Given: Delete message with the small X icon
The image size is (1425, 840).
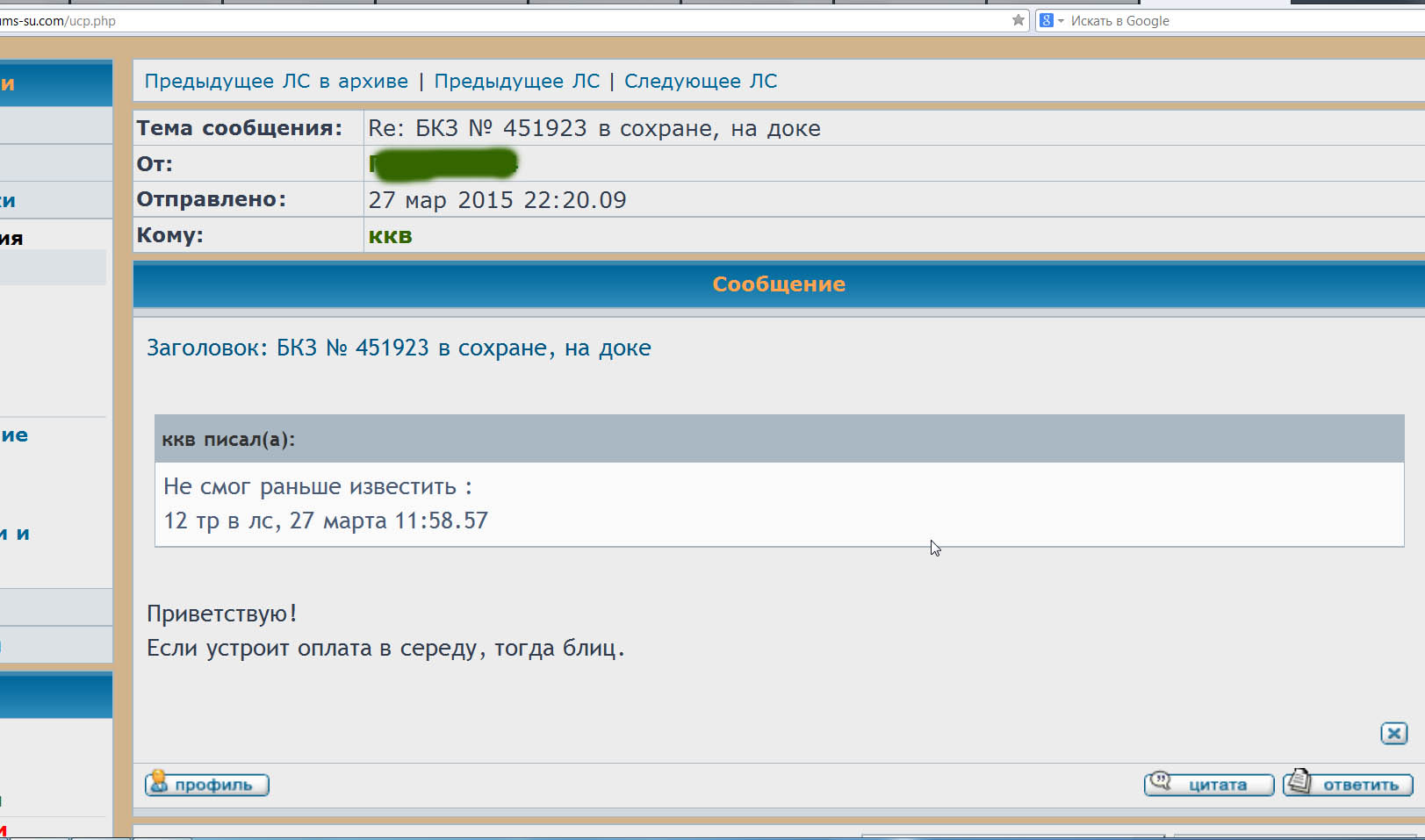Looking at the screenshot, I should click(1393, 733).
